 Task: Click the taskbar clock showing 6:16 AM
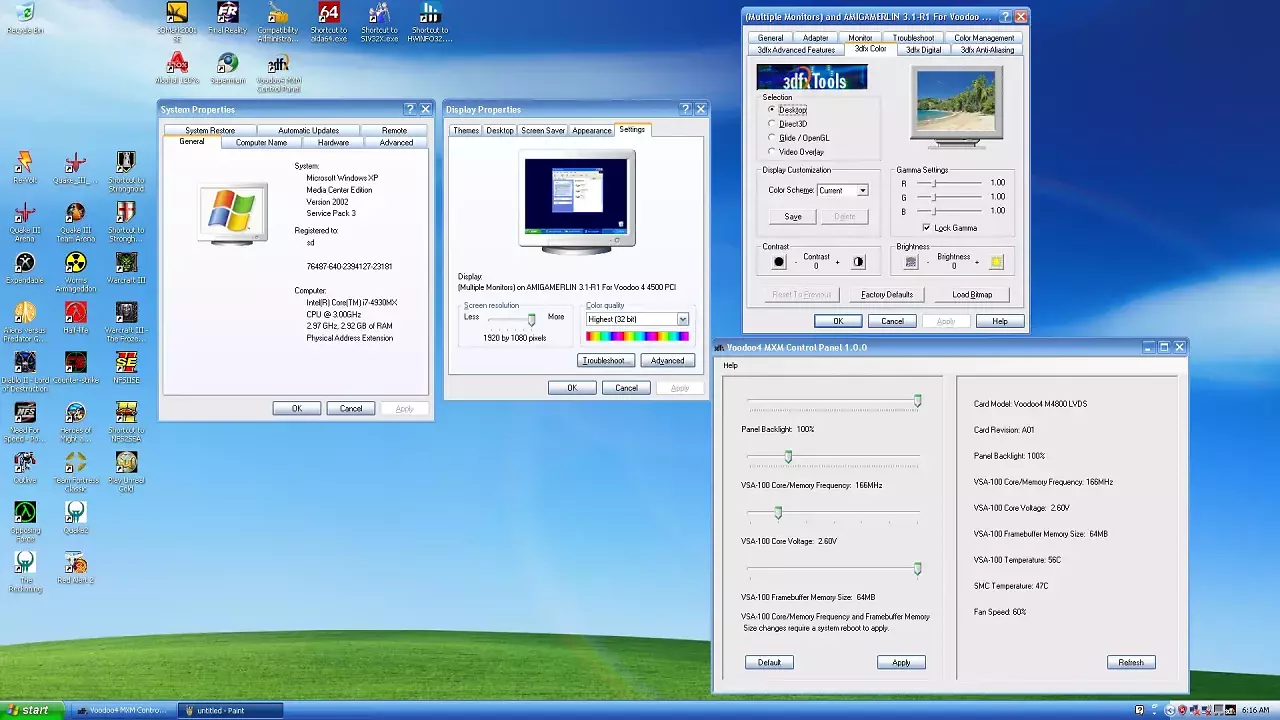coord(1254,710)
